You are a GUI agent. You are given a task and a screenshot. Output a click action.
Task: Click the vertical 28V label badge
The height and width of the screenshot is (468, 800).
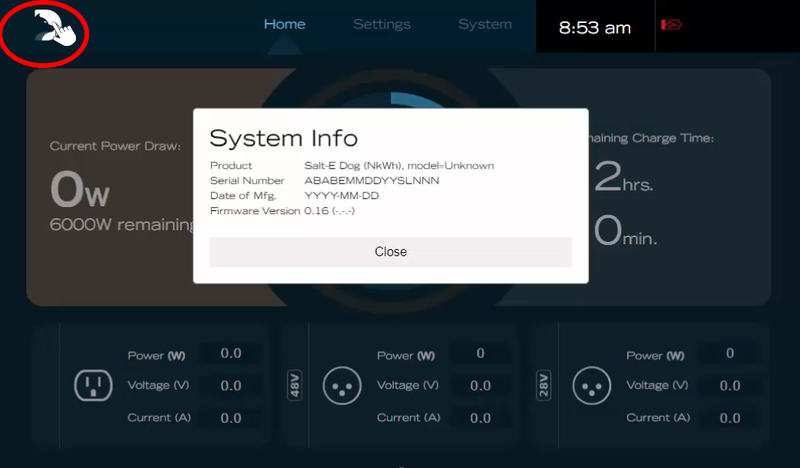tap(545, 385)
